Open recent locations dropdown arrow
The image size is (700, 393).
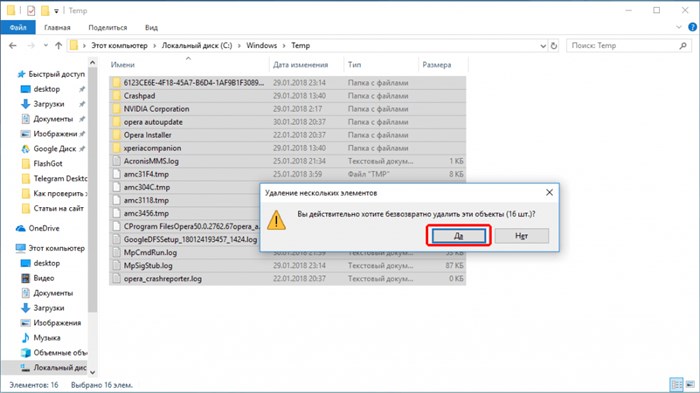click(x=45, y=46)
